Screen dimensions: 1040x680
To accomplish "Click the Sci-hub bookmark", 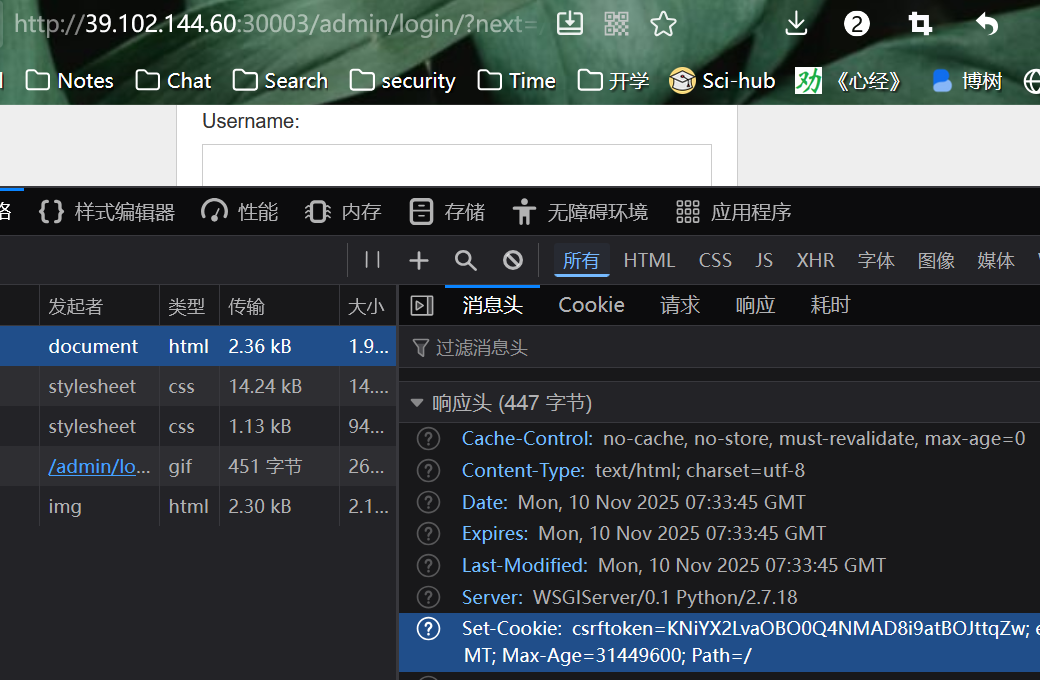I will click(722, 81).
